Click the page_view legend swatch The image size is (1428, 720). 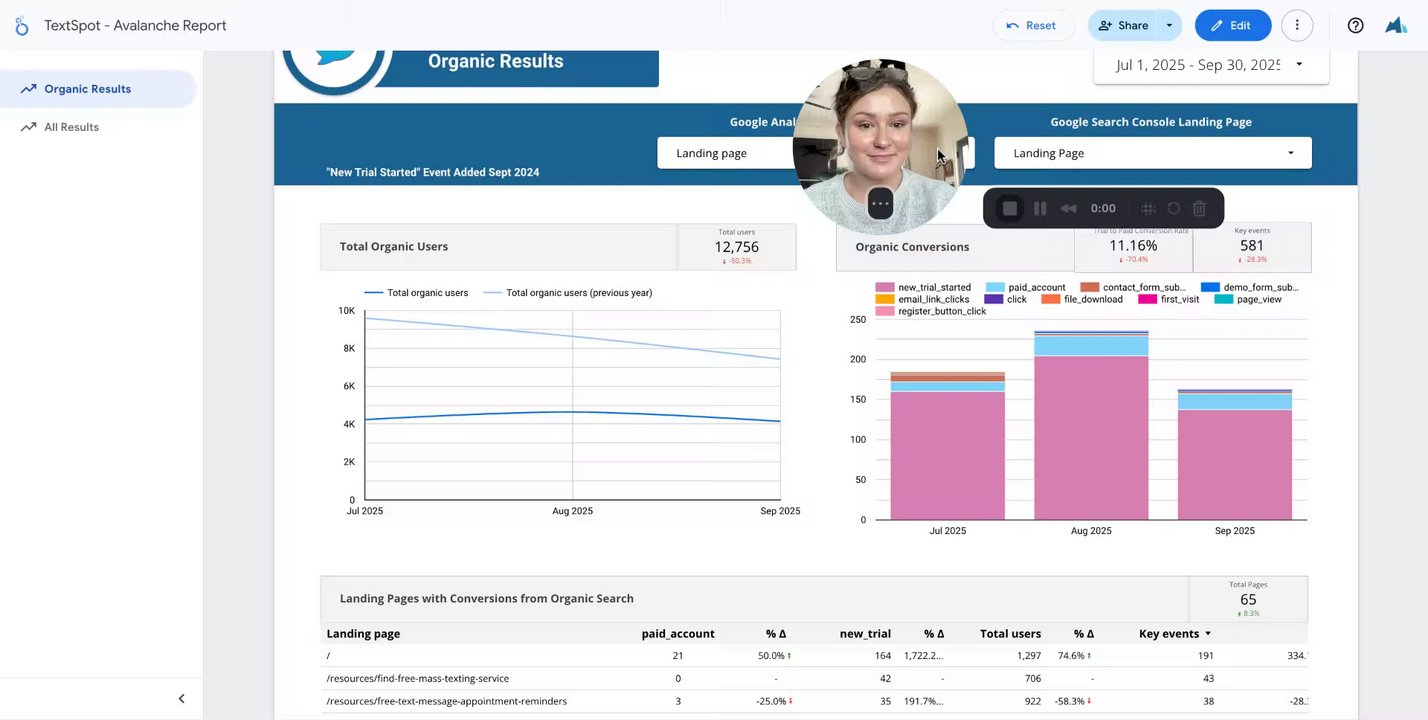point(1224,300)
